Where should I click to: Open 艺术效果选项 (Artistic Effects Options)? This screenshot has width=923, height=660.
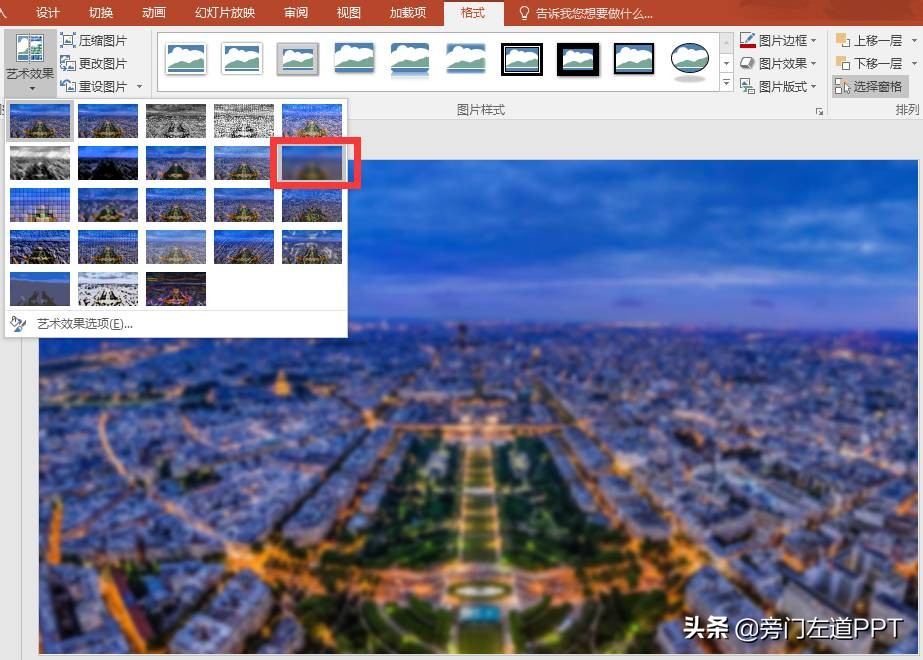point(175,324)
